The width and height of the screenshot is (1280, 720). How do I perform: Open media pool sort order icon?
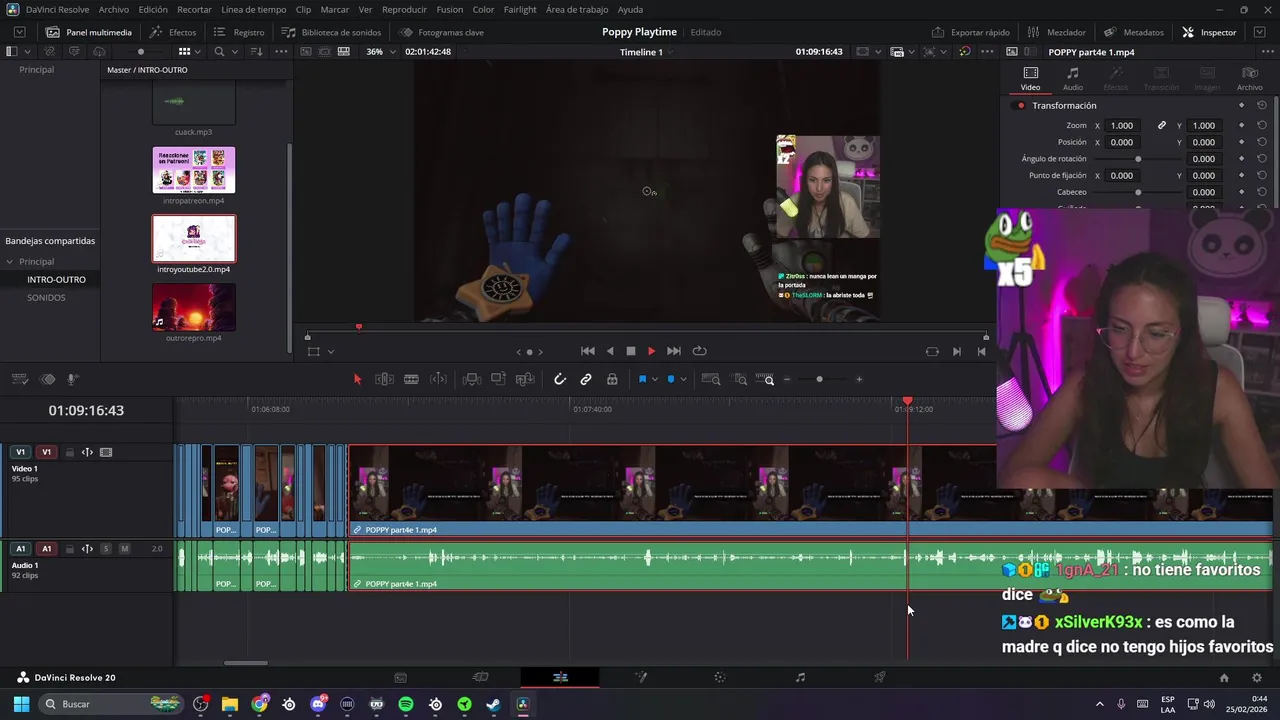click(x=257, y=51)
